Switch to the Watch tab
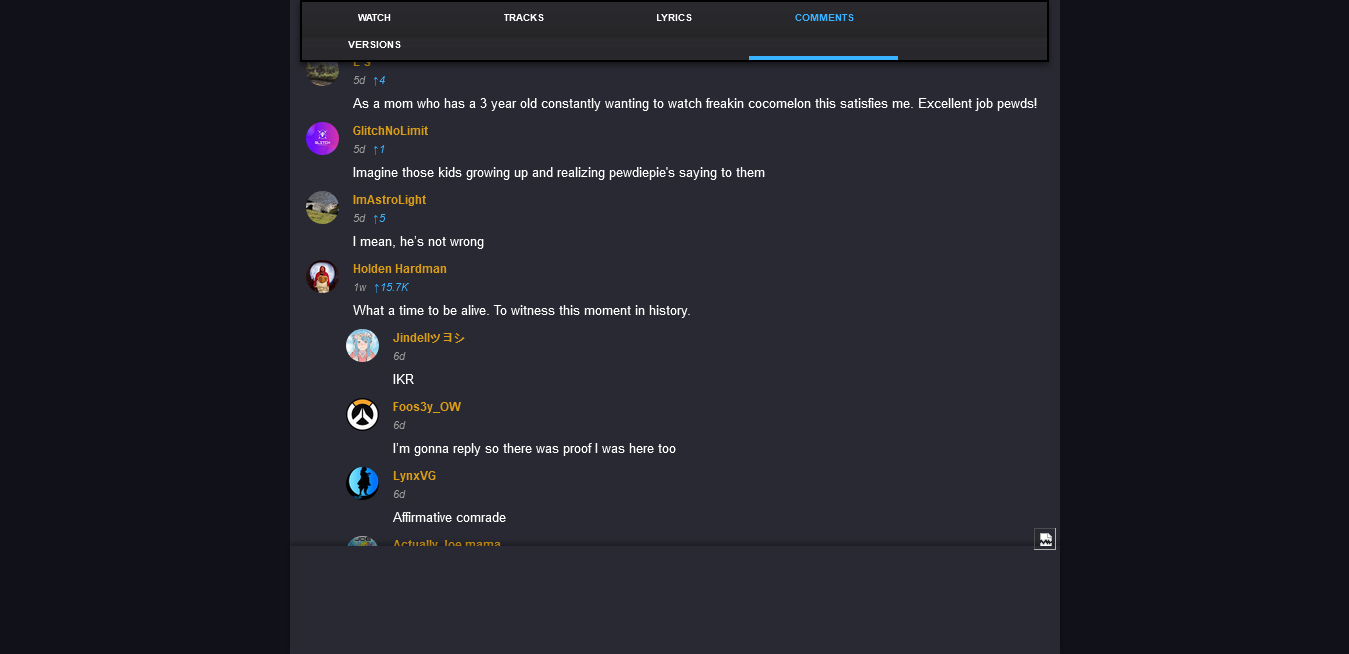Screen dimensions: 1349x654 374,18
